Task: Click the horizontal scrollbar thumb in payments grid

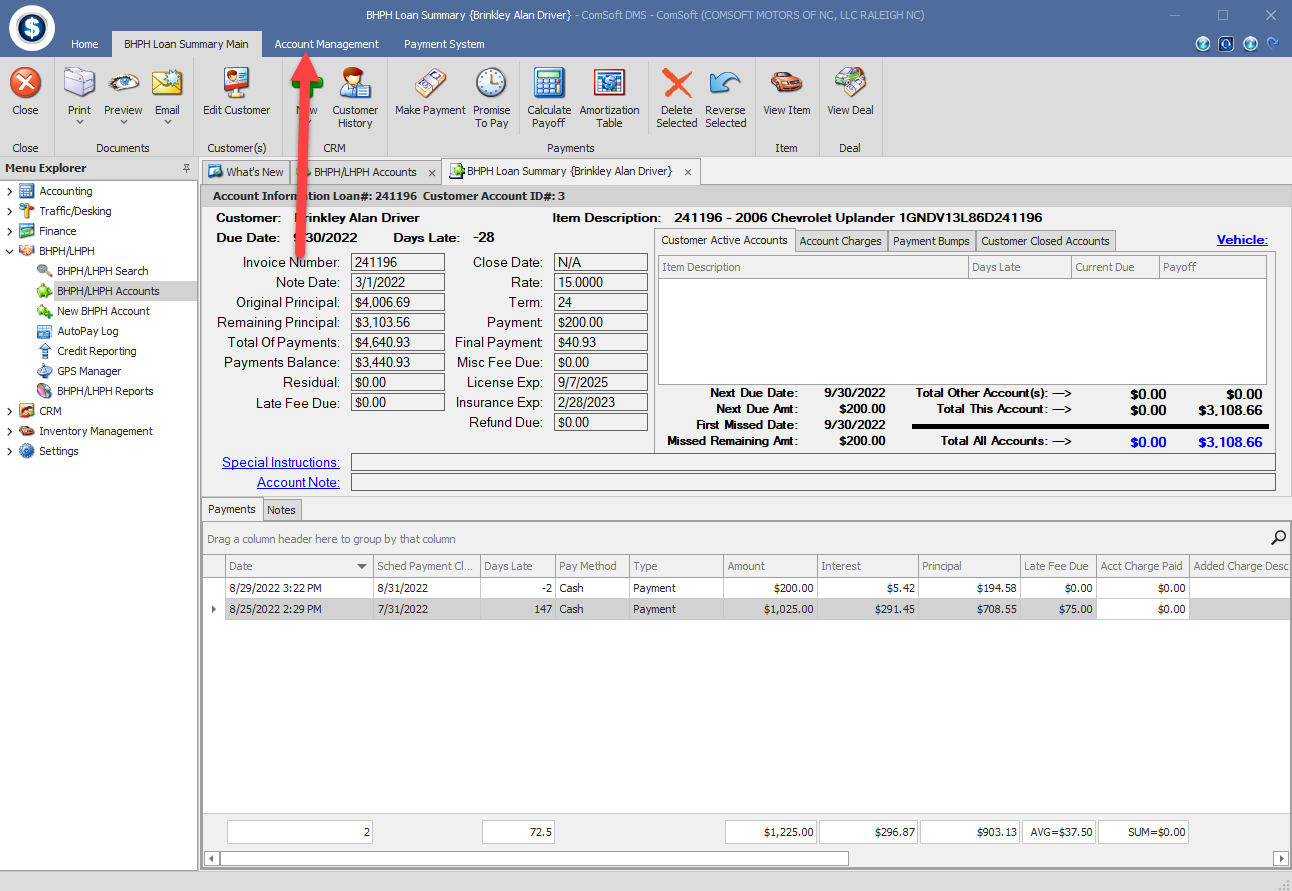Action: 534,858
